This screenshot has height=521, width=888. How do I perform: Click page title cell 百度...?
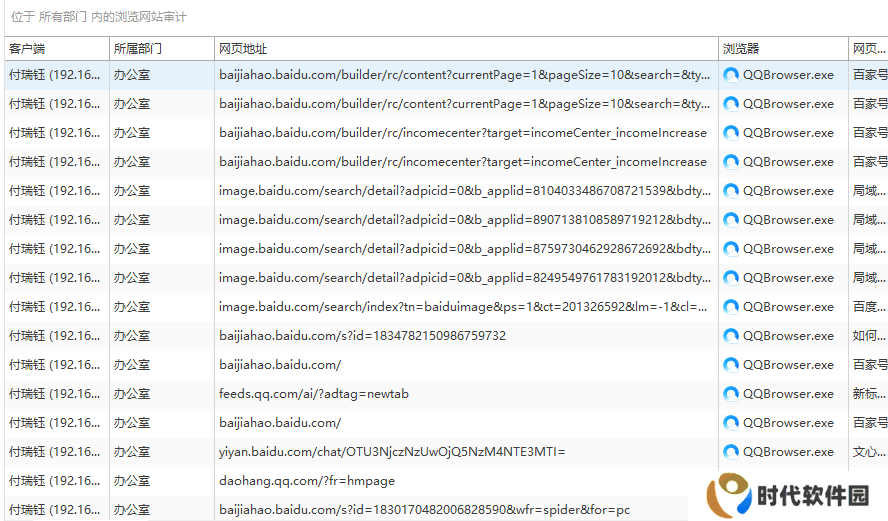point(869,307)
